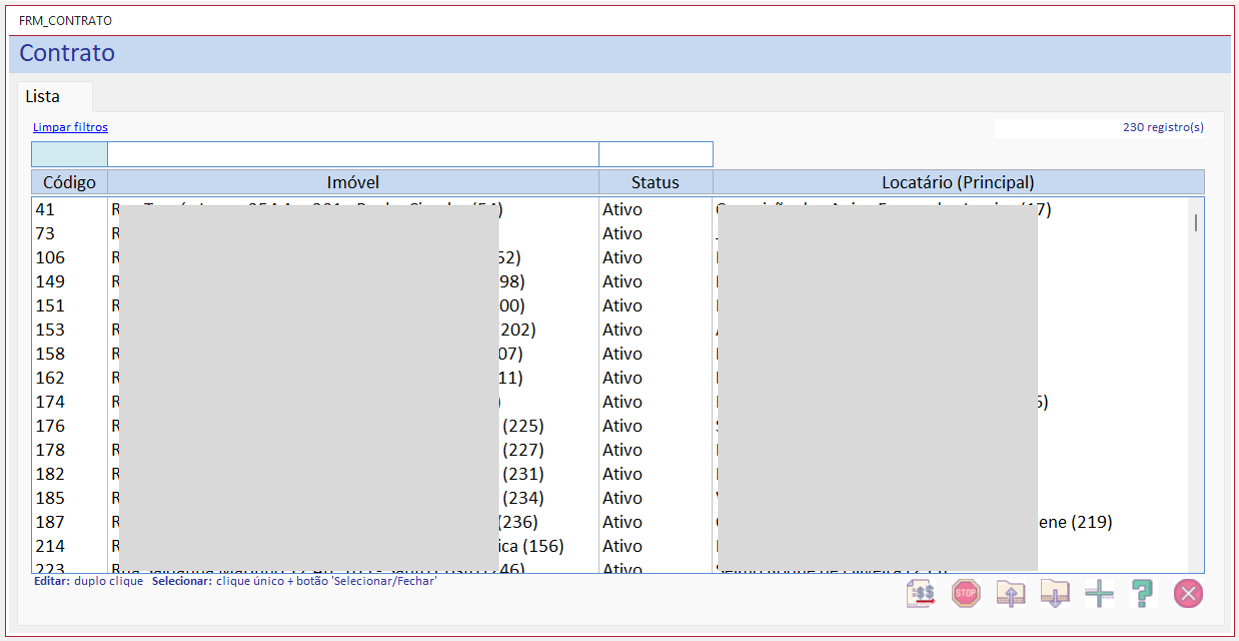1239x641 pixels.
Task: Click the Limpar filtros link
Action: 70,127
